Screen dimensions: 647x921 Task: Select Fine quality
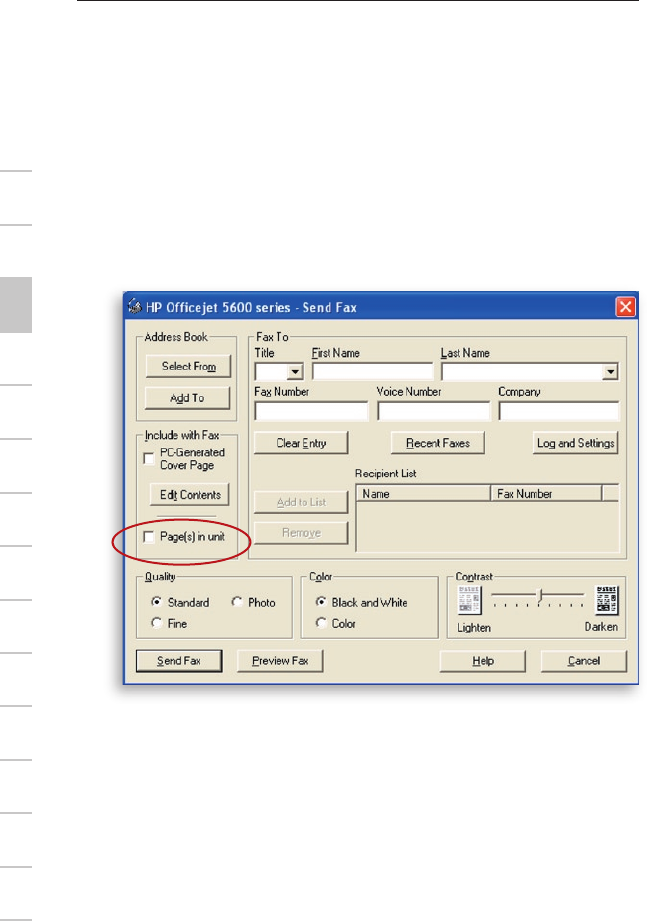click(156, 623)
